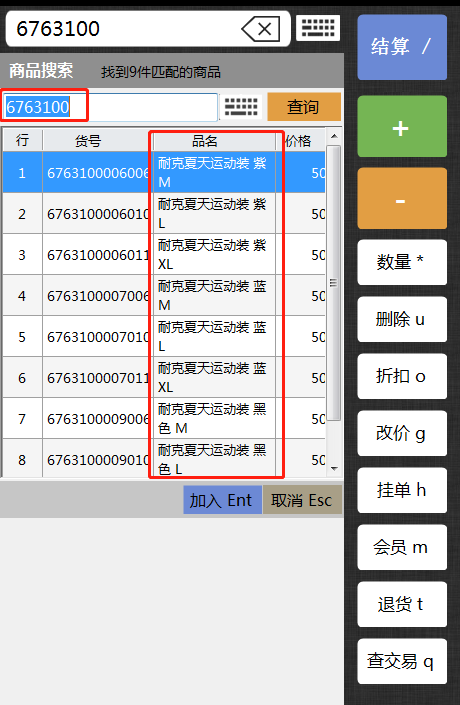Open the keyboard icon next to search box
Image resolution: width=460 pixels, height=705 pixels.
[x=241, y=107]
